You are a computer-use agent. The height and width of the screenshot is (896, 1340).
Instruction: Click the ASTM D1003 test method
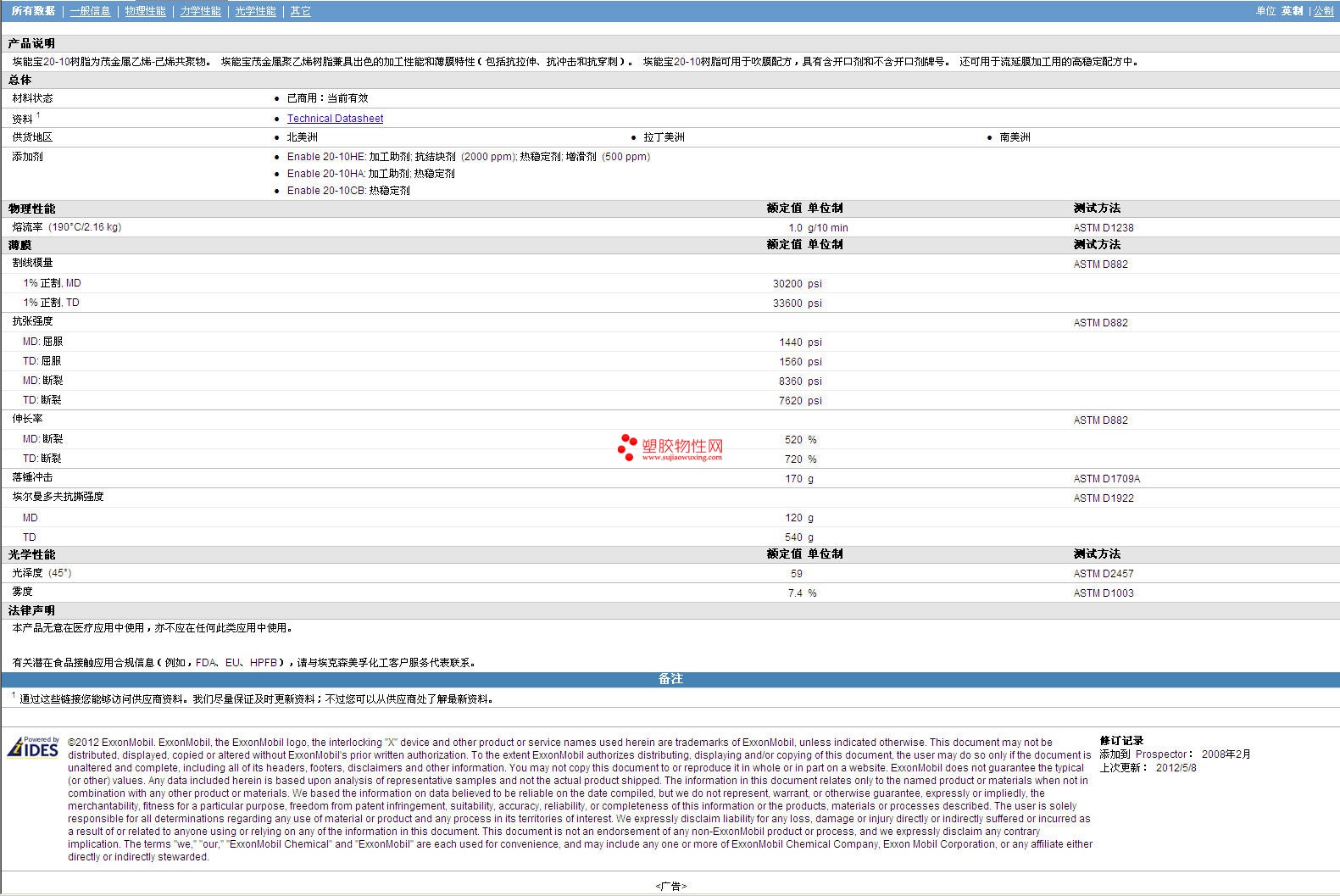point(1103,593)
